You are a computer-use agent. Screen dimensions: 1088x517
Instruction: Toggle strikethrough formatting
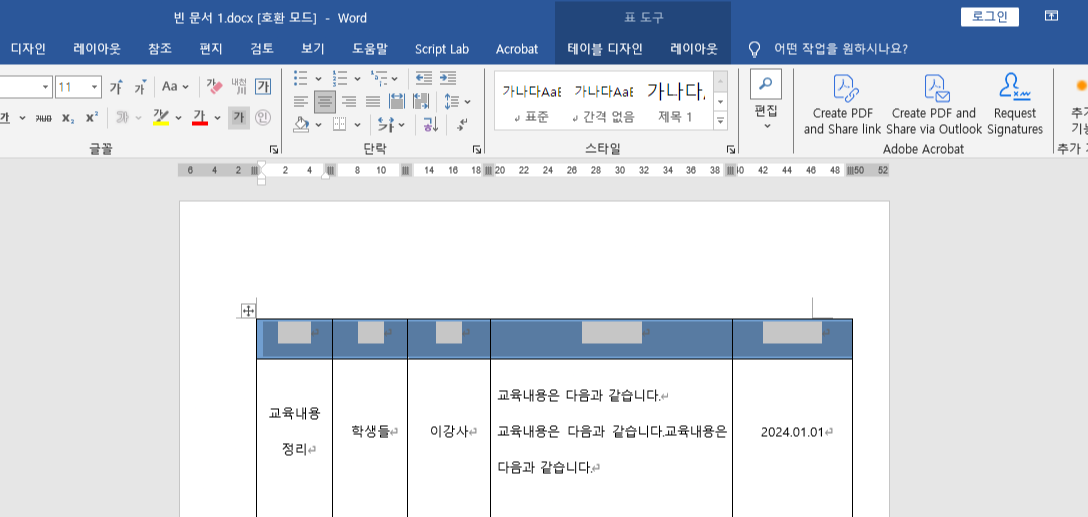click(x=44, y=118)
